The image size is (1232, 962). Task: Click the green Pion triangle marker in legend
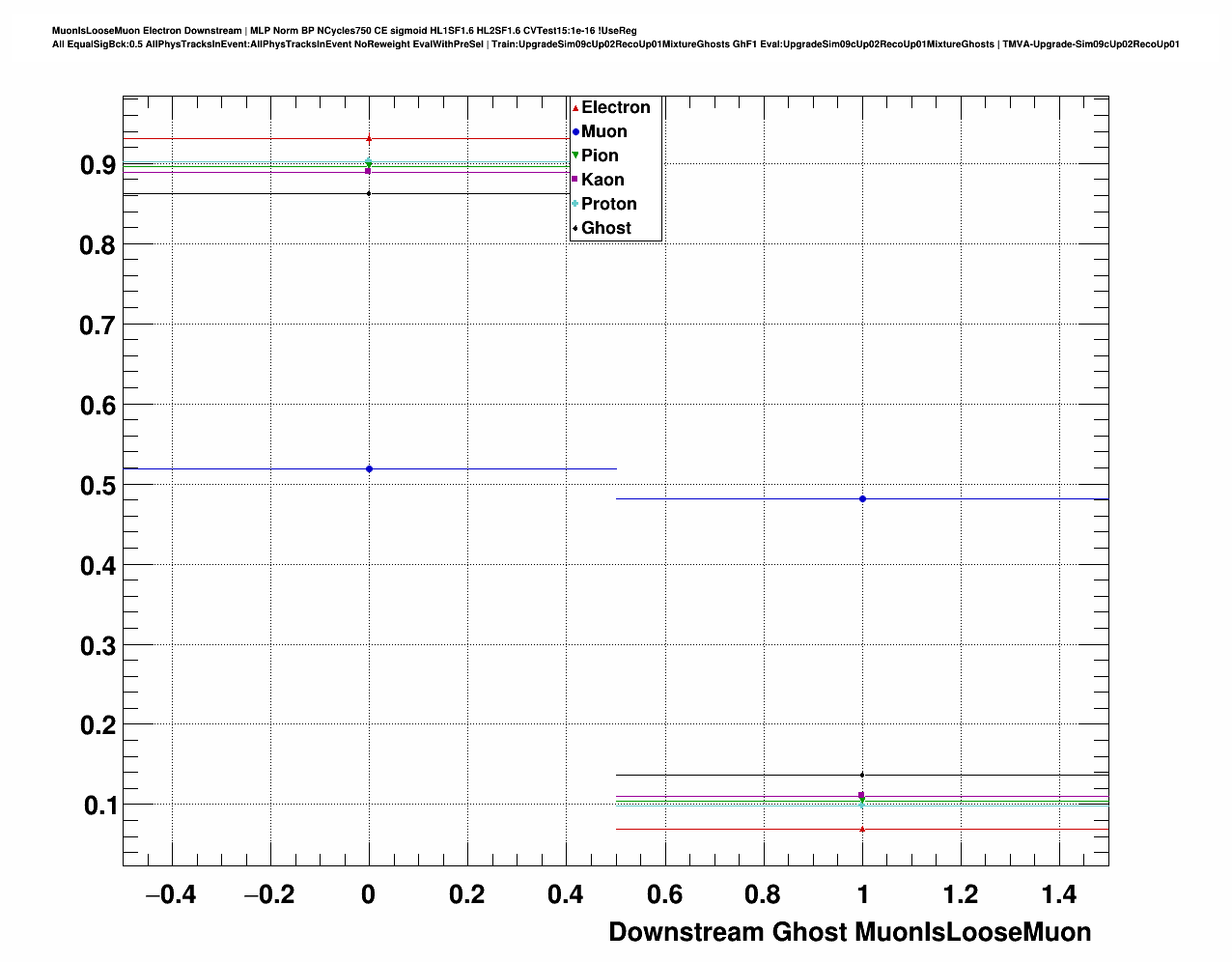tap(575, 156)
